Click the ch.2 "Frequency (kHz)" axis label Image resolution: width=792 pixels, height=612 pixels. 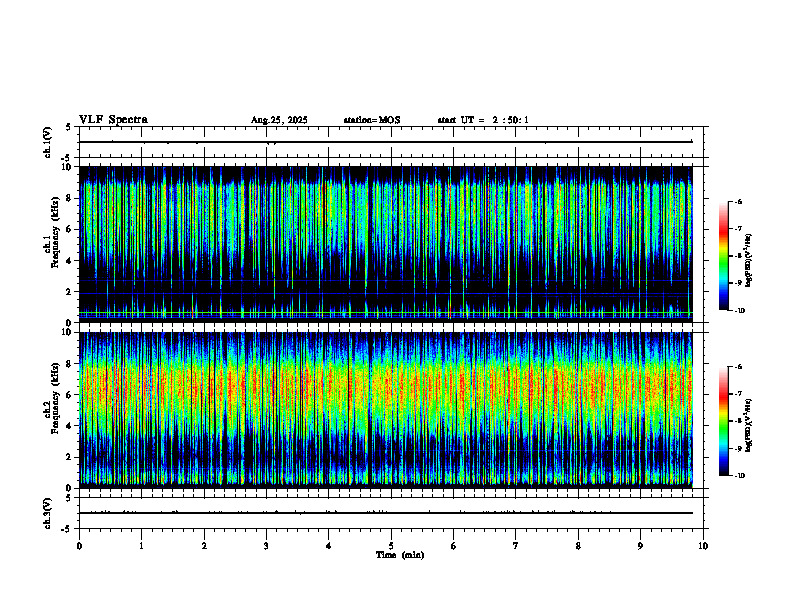coord(56,398)
